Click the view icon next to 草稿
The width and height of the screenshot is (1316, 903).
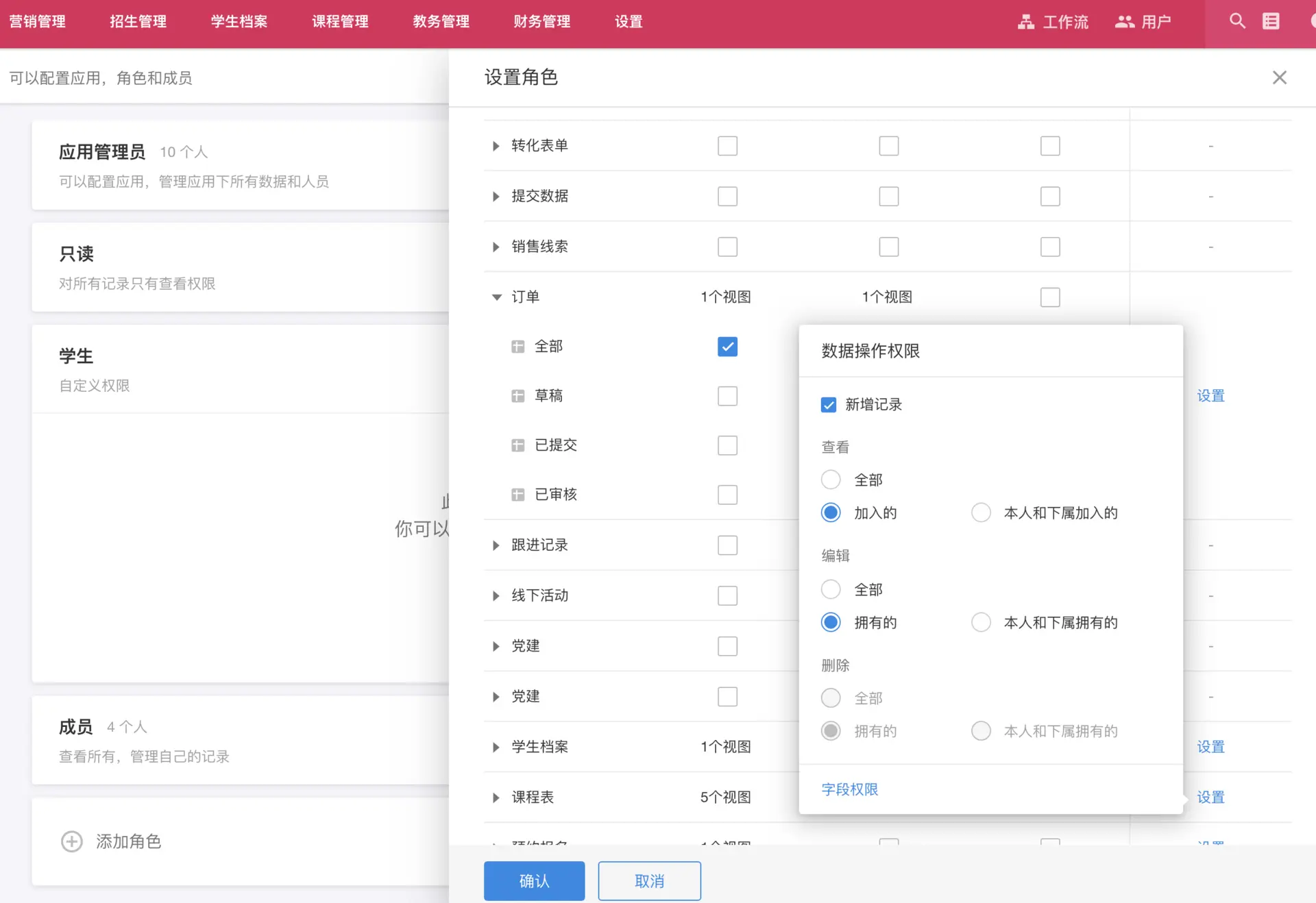[x=518, y=396]
